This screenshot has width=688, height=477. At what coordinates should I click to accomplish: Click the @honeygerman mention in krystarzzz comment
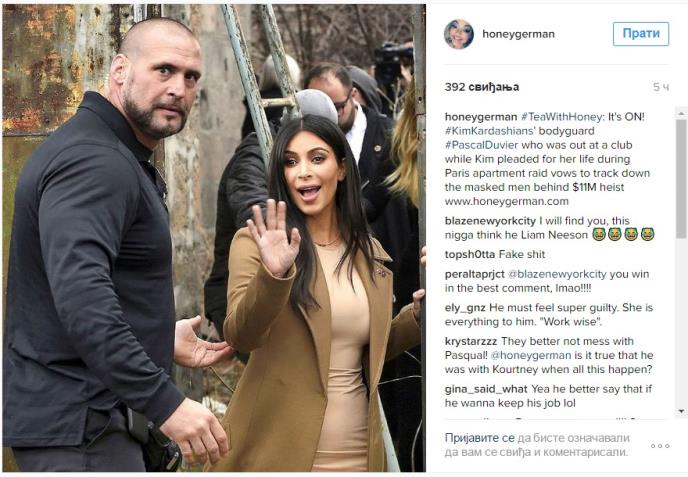[x=531, y=355]
